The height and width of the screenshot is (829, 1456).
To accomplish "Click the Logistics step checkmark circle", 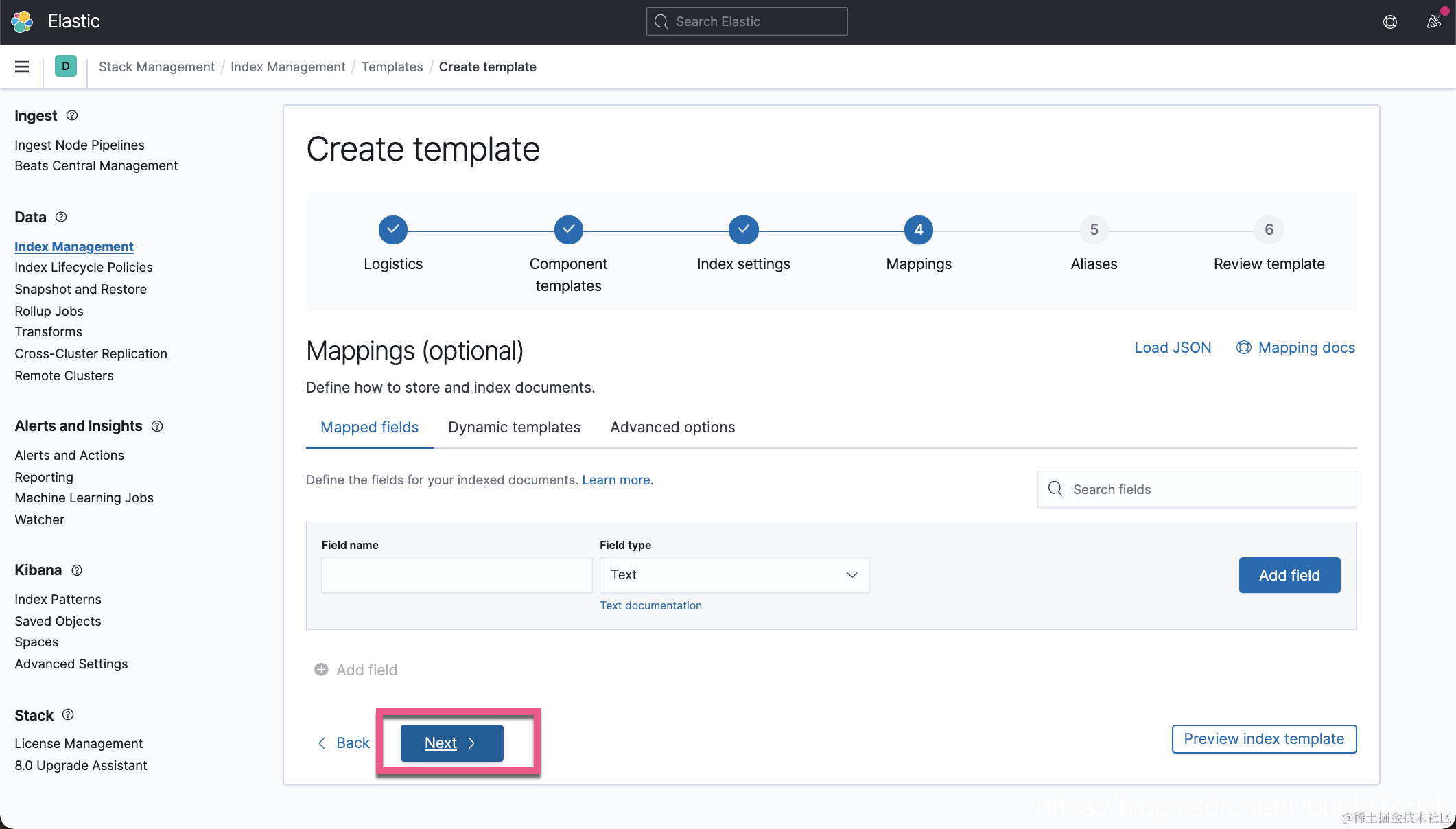I will tap(392, 230).
